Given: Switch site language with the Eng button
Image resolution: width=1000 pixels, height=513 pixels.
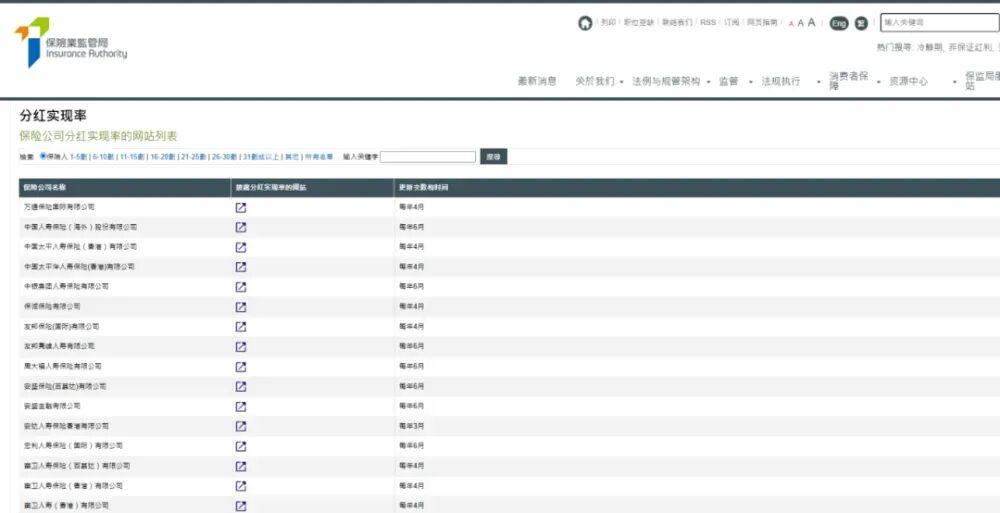Looking at the screenshot, I should coord(839,23).
